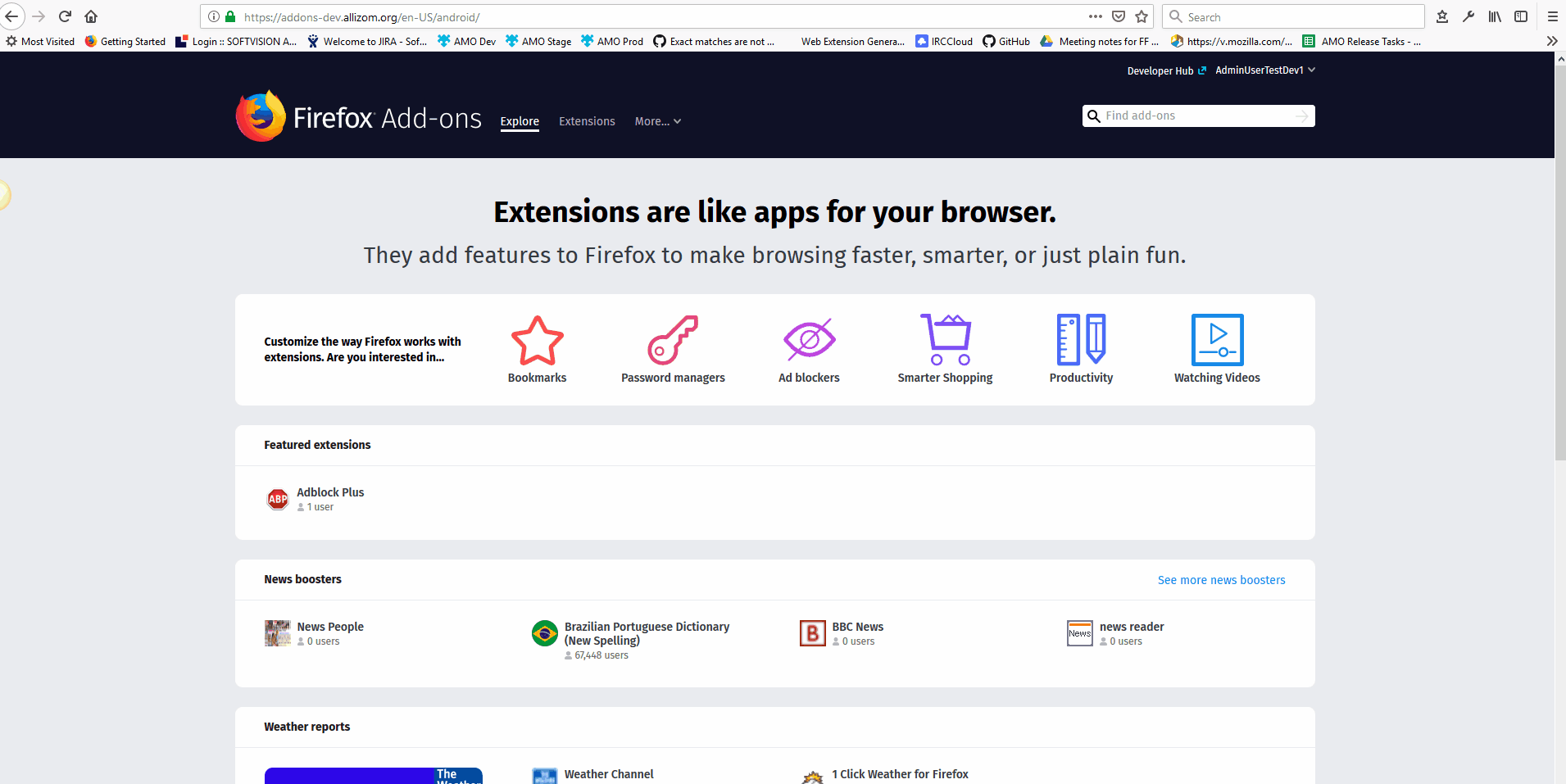
Task: Click the browser Search box
Action: [x=1293, y=16]
